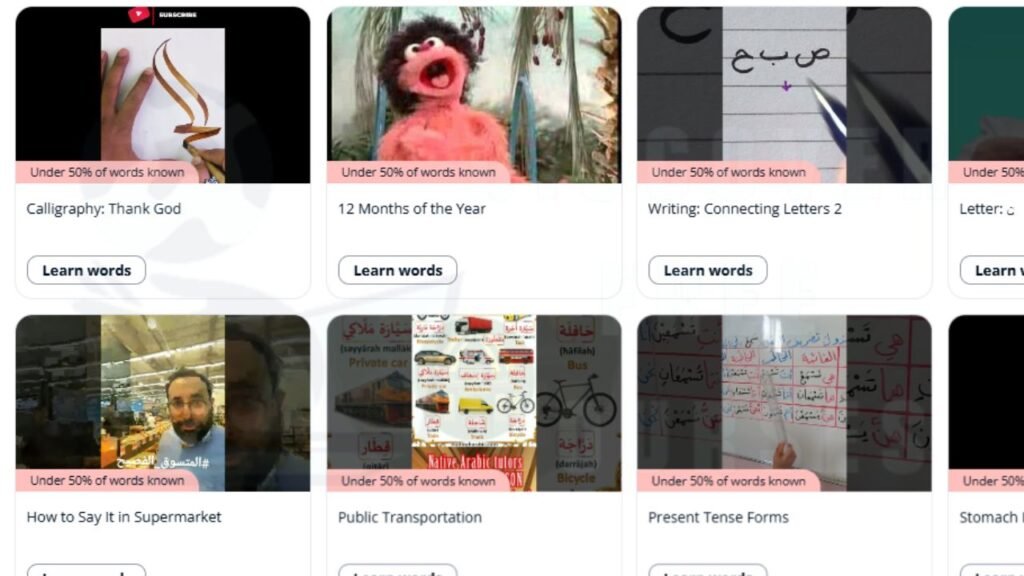The height and width of the screenshot is (576, 1024).
Task: Click Learn words under 12 Months of the Year
Action: click(x=398, y=270)
